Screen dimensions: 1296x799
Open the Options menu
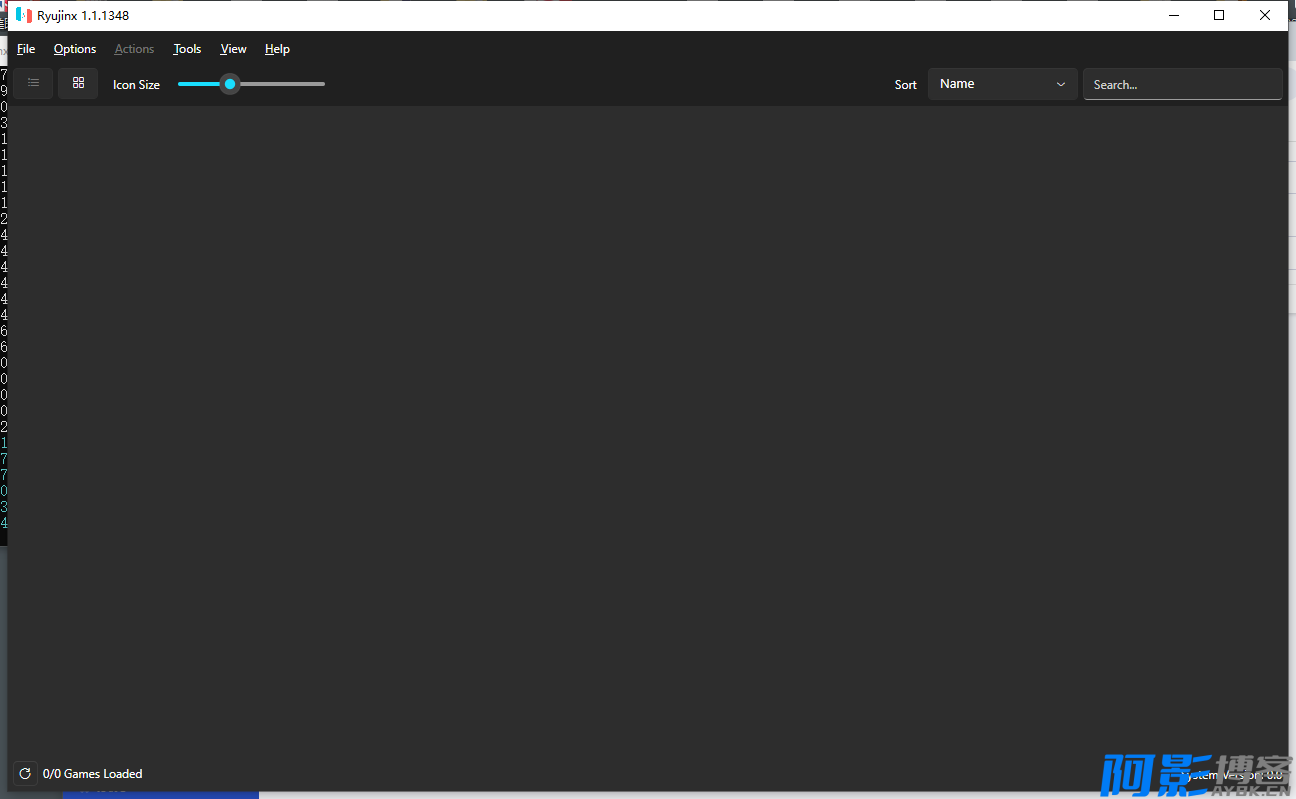(x=75, y=49)
